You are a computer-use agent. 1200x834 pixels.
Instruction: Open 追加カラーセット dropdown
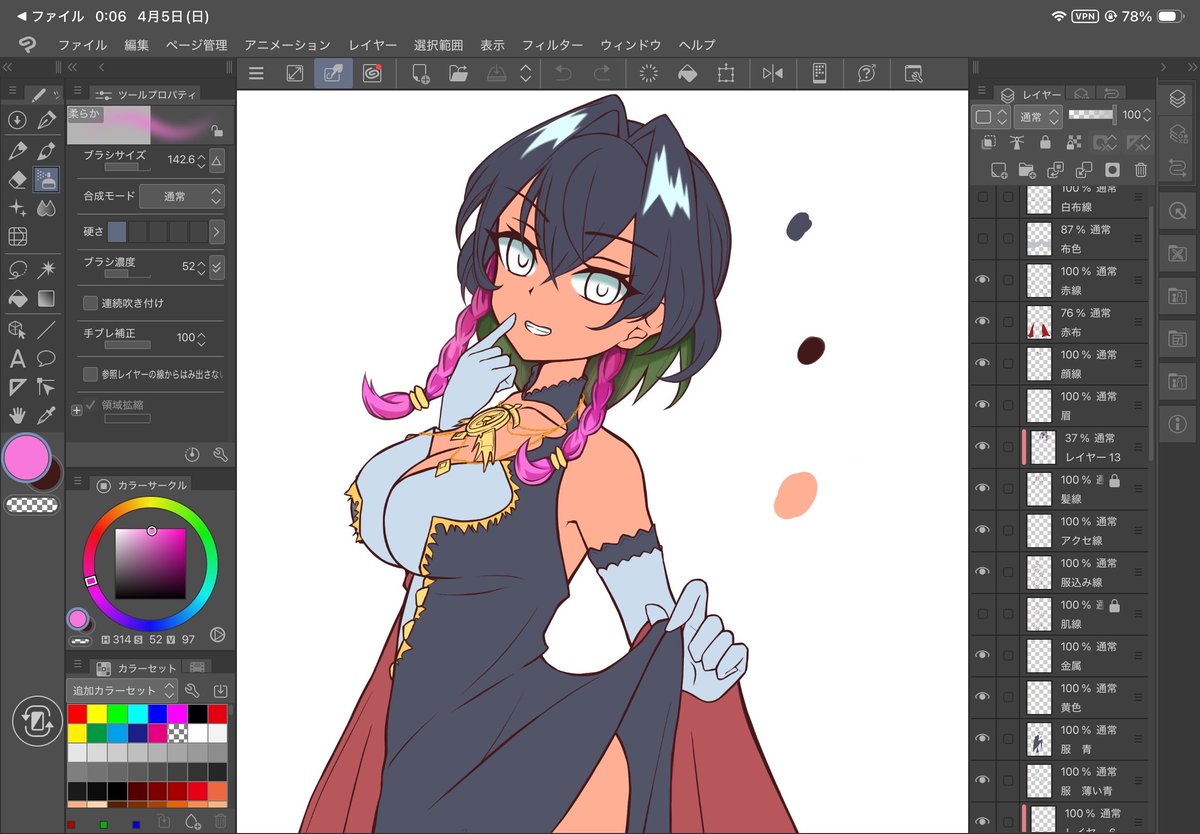pyautogui.click(x=123, y=691)
